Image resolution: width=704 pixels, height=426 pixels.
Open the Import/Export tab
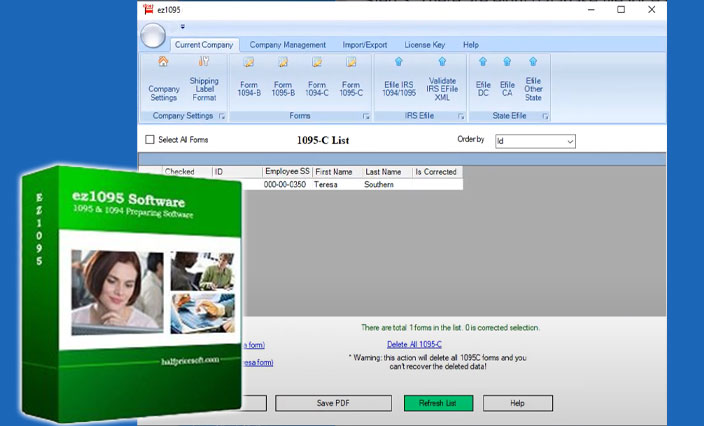(365, 45)
